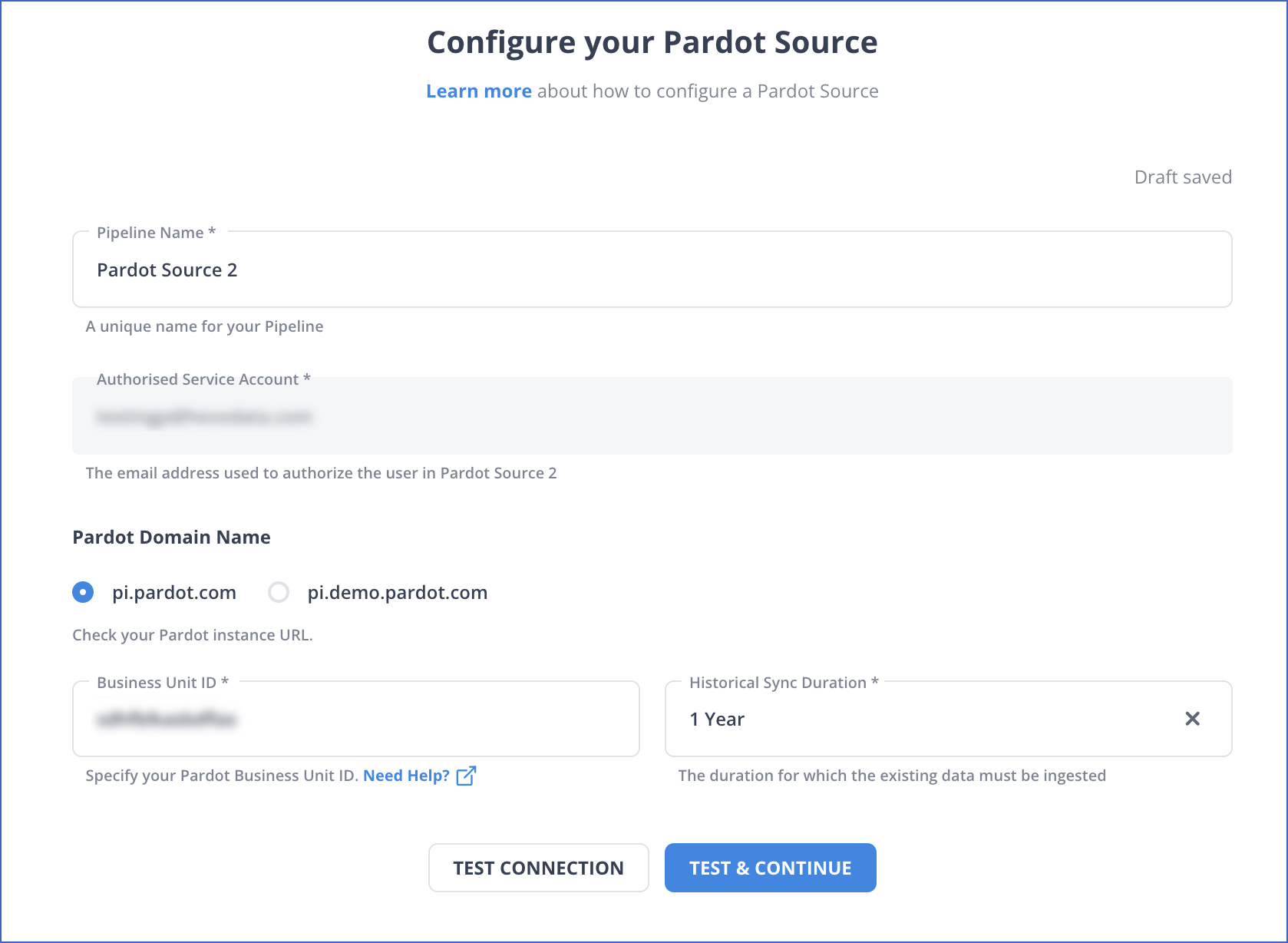Image resolution: width=1288 pixels, height=943 pixels.
Task: Select pi.pardot.com radio button
Action: 83,592
